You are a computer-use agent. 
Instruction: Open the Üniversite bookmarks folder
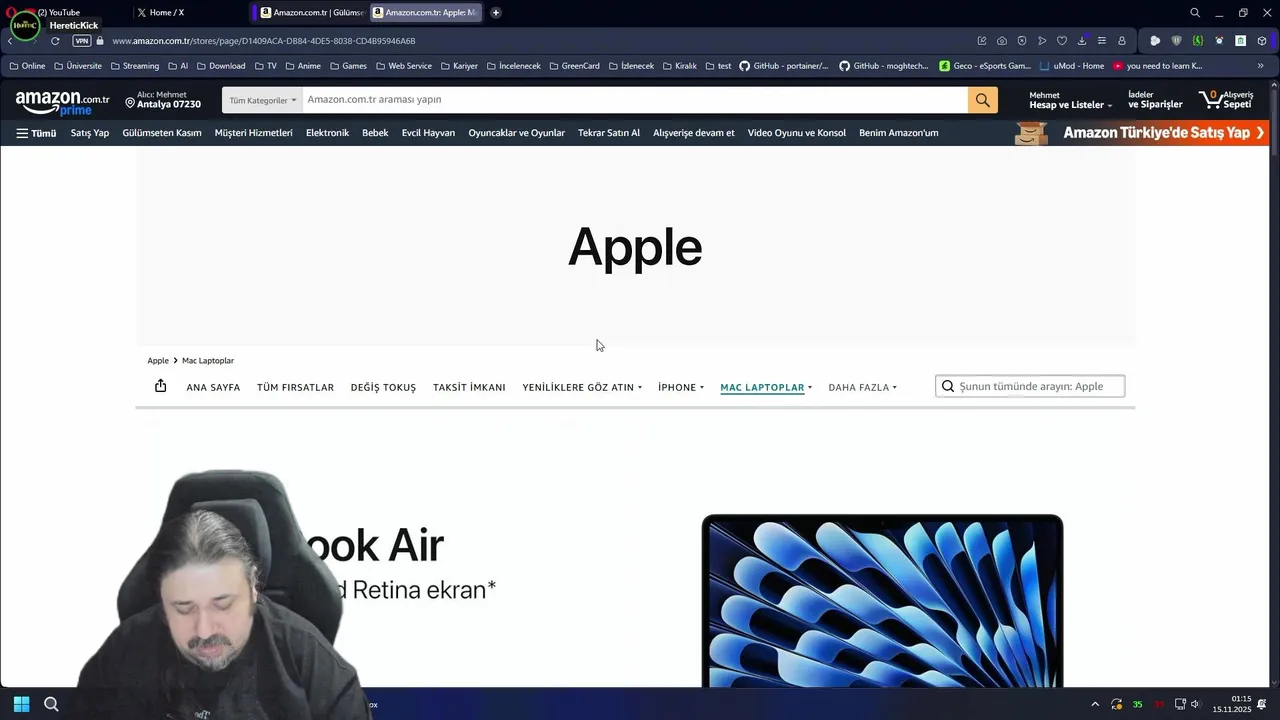pyautogui.click(x=78, y=66)
